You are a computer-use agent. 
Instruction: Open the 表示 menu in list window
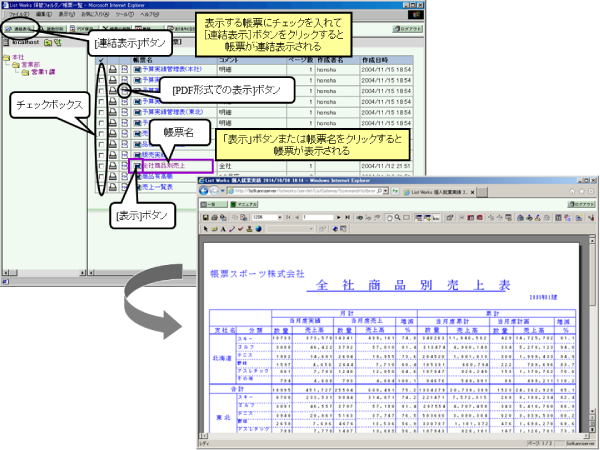point(67,14)
